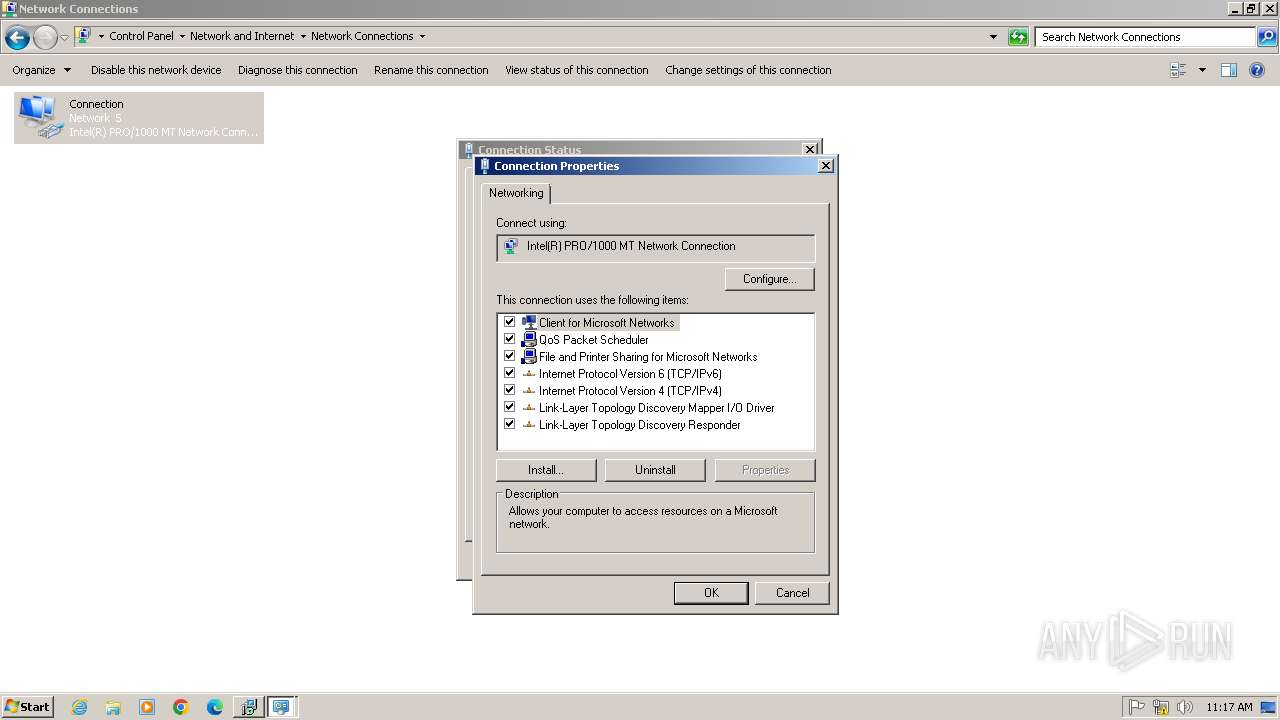Viewport: 1280px width, 720px height.
Task: Toggle Link-Layer Topology Discovery Mapper checkbox
Action: (x=509, y=407)
